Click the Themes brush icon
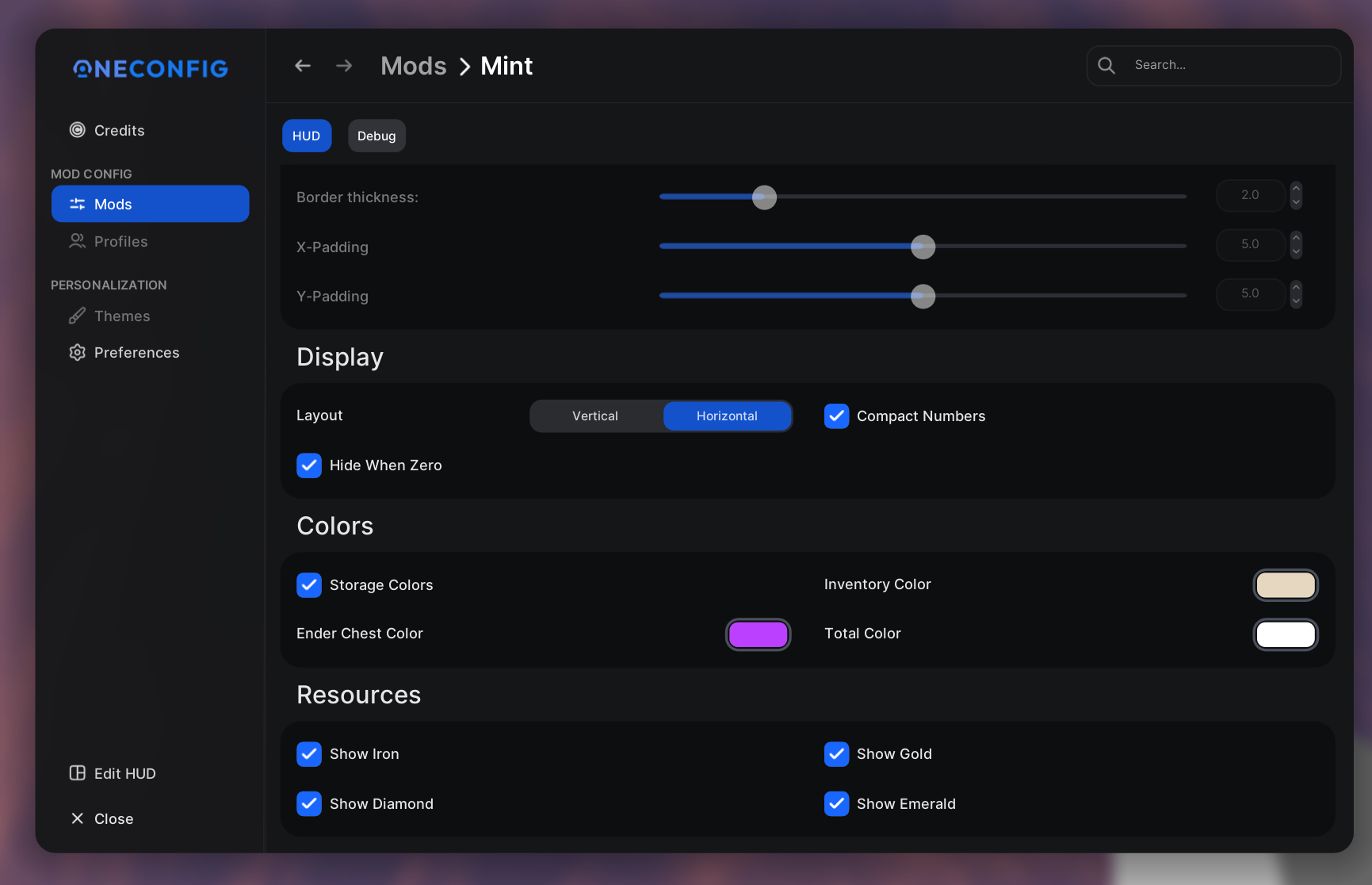Screen dimensions: 1372x885 point(77,316)
